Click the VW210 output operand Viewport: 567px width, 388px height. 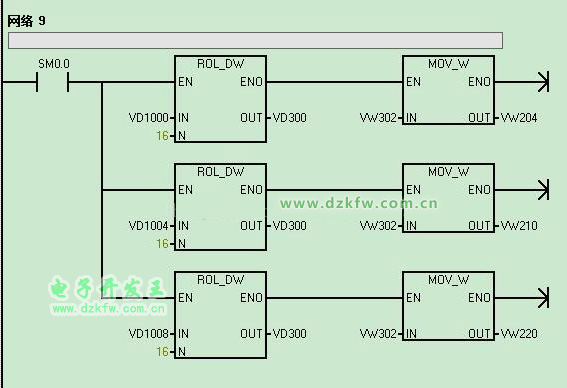[x=519, y=226]
